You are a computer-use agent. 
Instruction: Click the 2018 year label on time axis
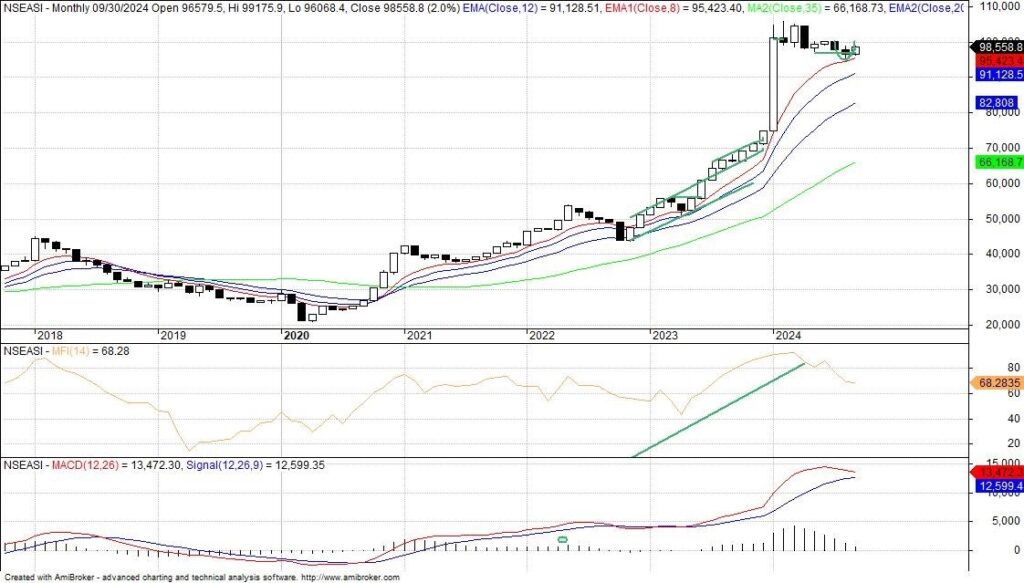tap(49, 336)
